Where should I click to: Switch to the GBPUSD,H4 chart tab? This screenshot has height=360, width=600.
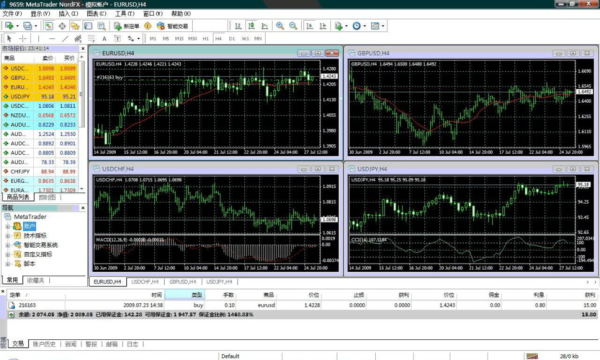click(x=183, y=282)
